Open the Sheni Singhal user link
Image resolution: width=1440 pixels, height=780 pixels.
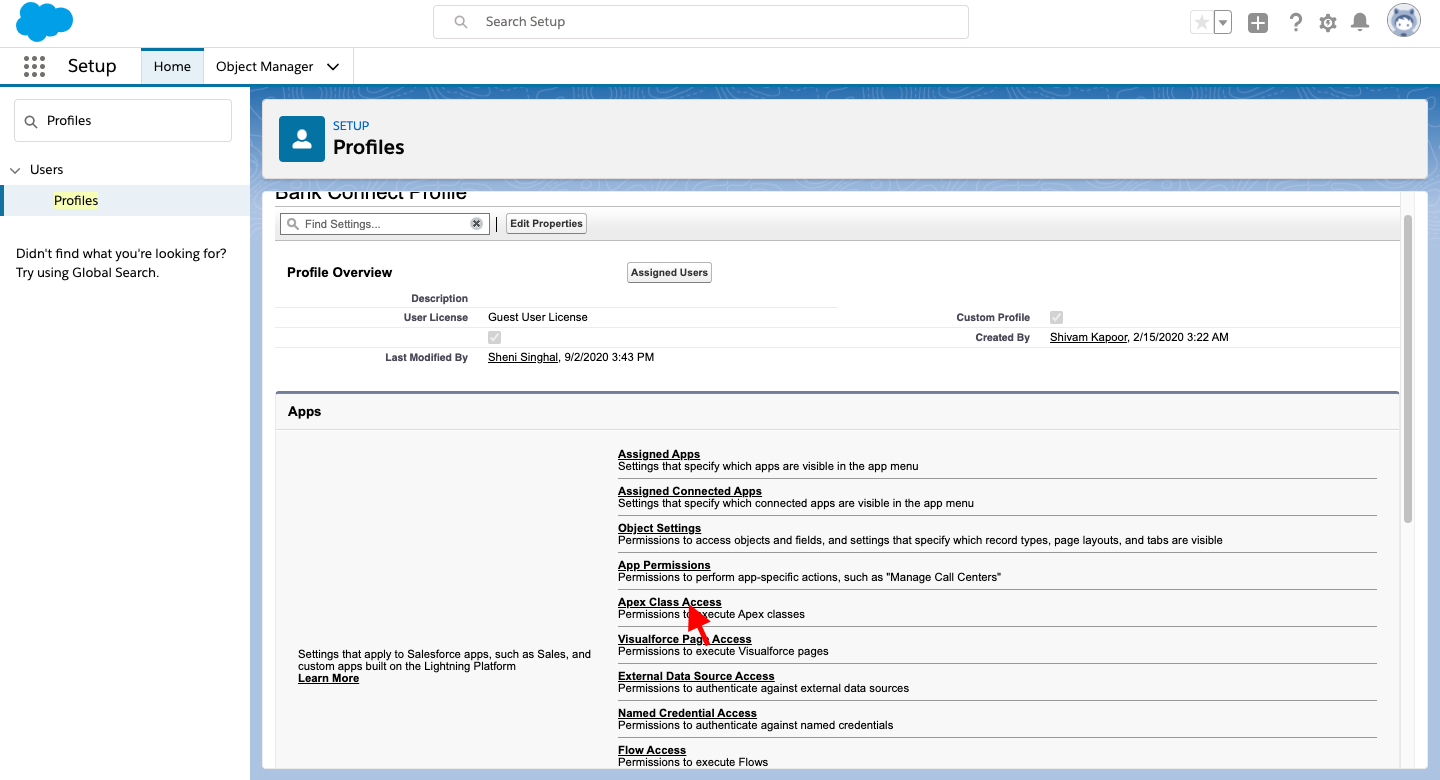pyautogui.click(x=523, y=357)
